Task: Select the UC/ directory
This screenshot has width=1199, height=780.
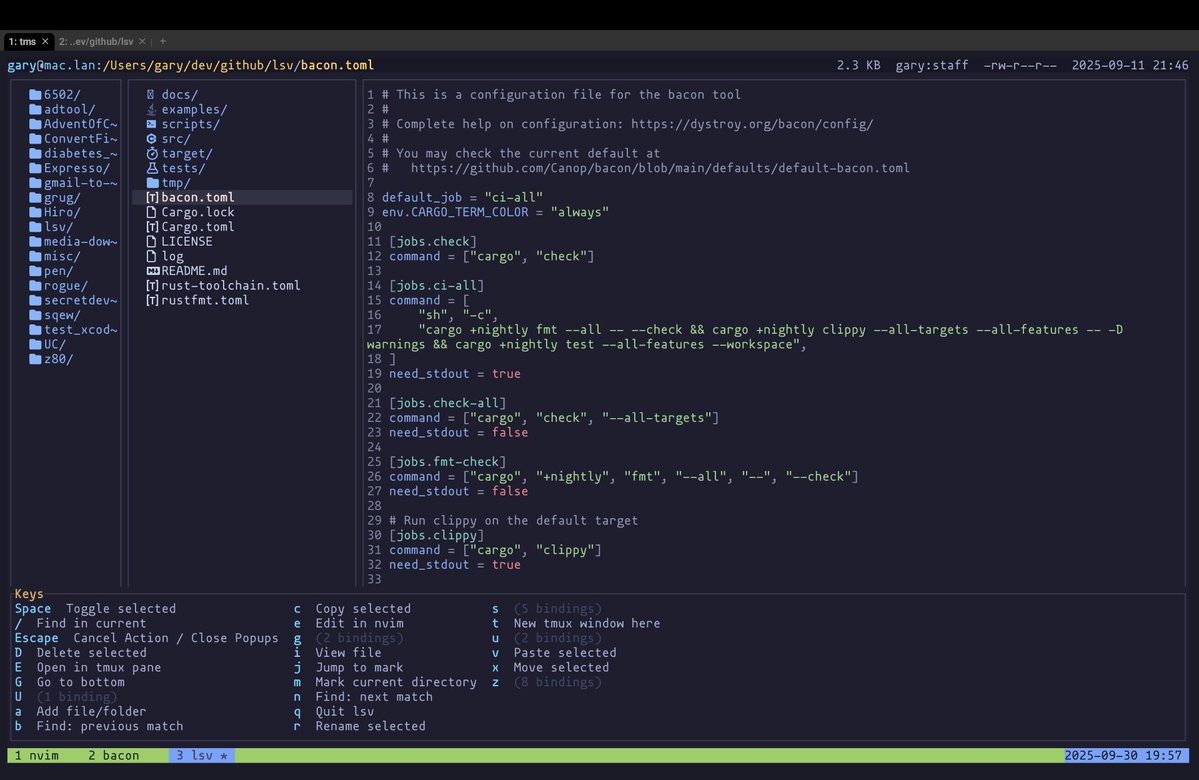Action: click(x=47, y=345)
